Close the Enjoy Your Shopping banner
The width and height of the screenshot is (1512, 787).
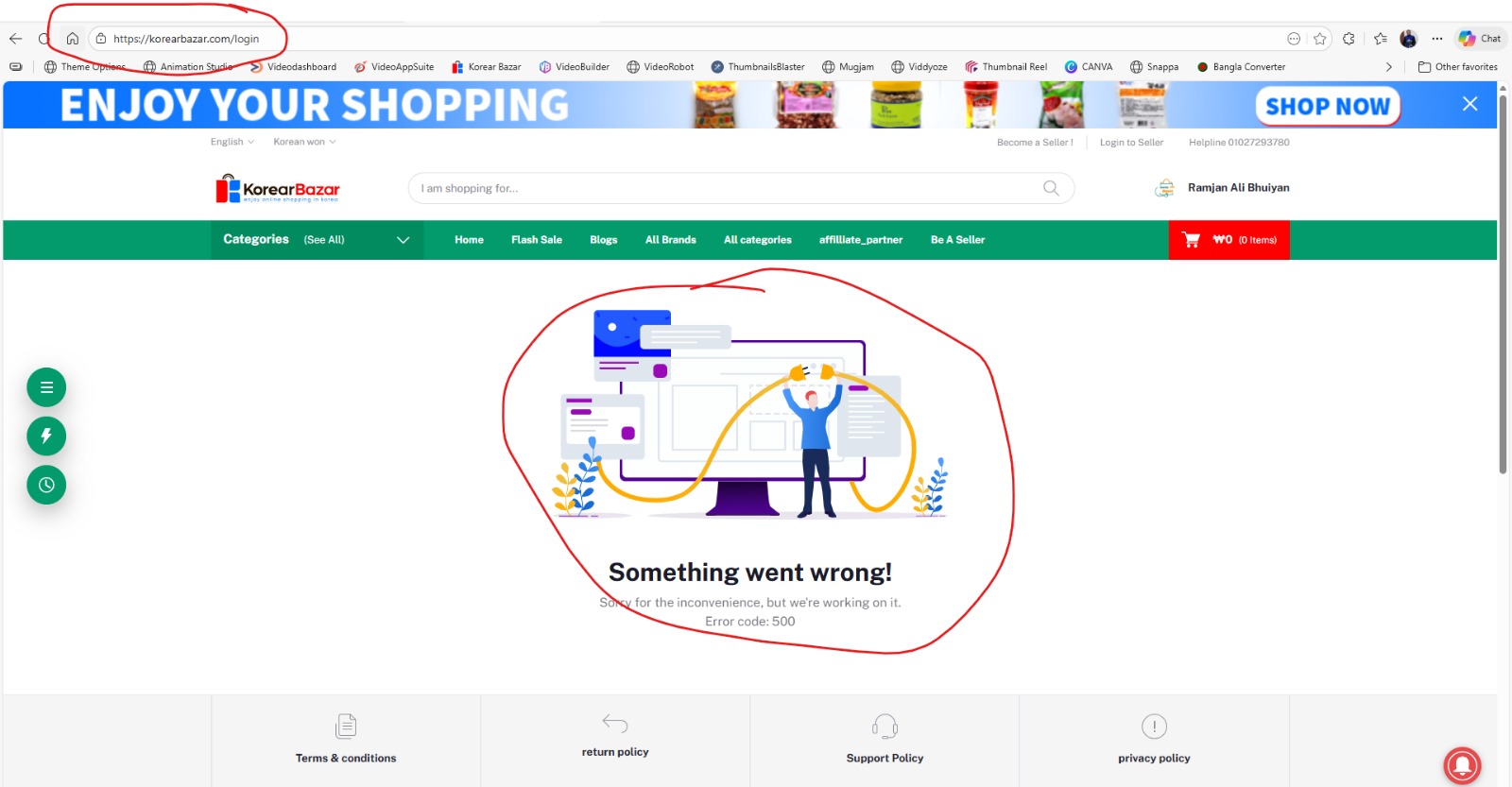(x=1469, y=104)
